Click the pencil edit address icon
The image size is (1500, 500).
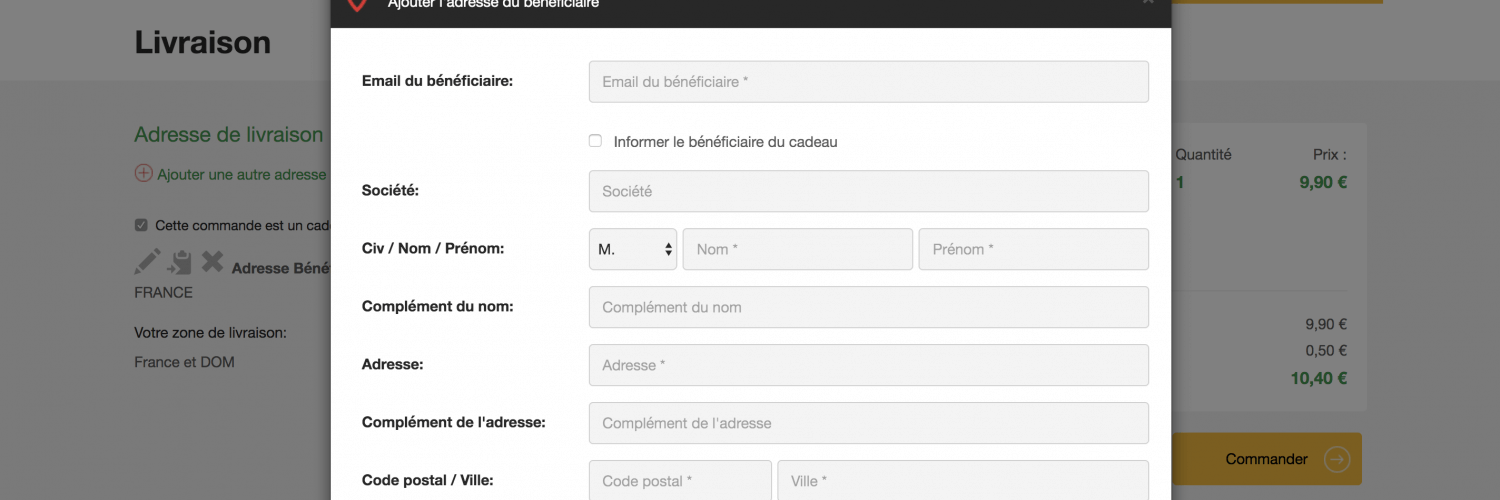(x=147, y=262)
